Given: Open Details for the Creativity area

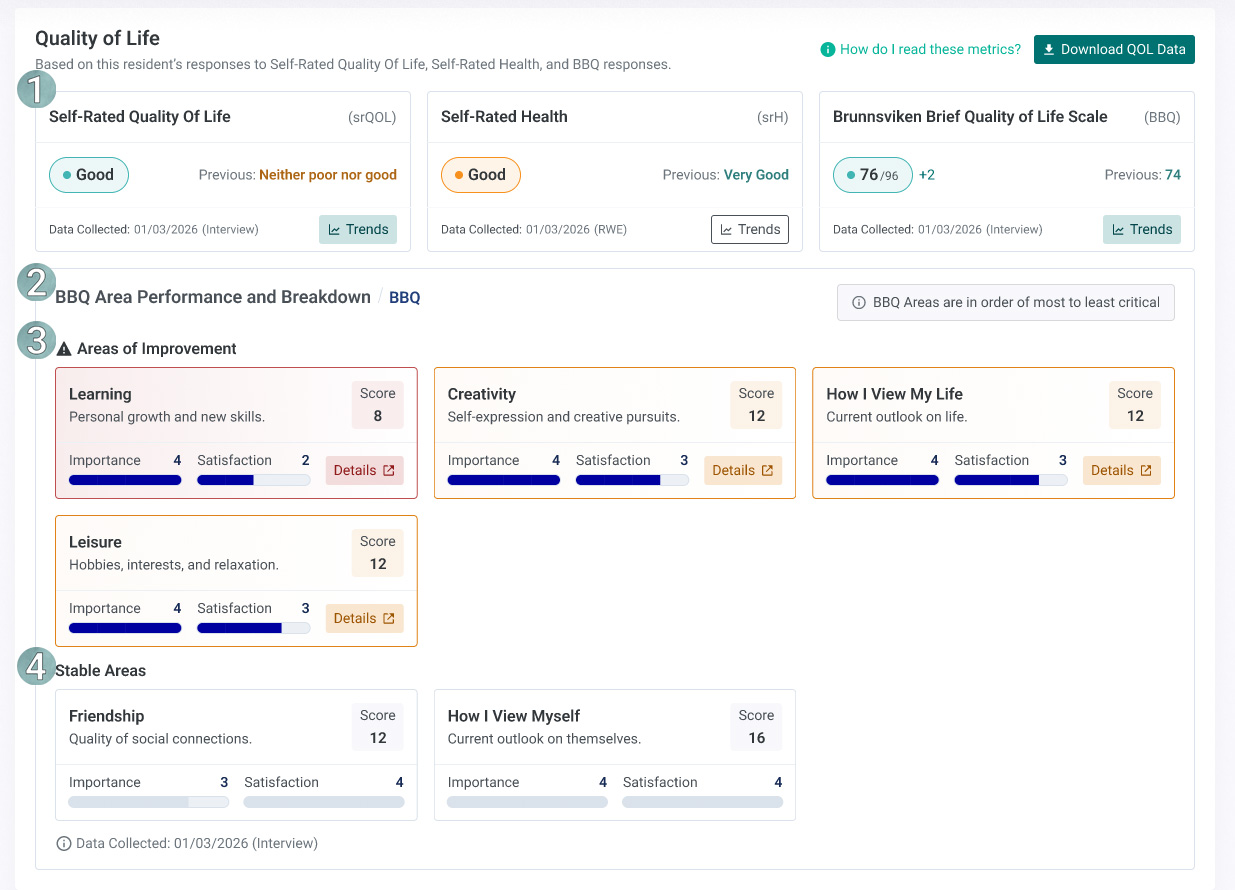Looking at the screenshot, I should (743, 470).
